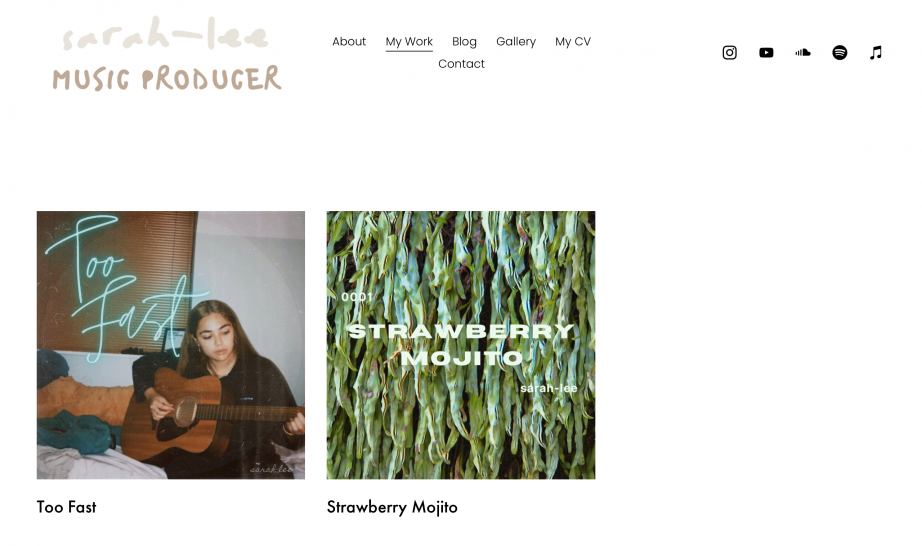Click the sarah-lee Music Producer logo
The height and width of the screenshot is (546, 922).
pos(167,53)
